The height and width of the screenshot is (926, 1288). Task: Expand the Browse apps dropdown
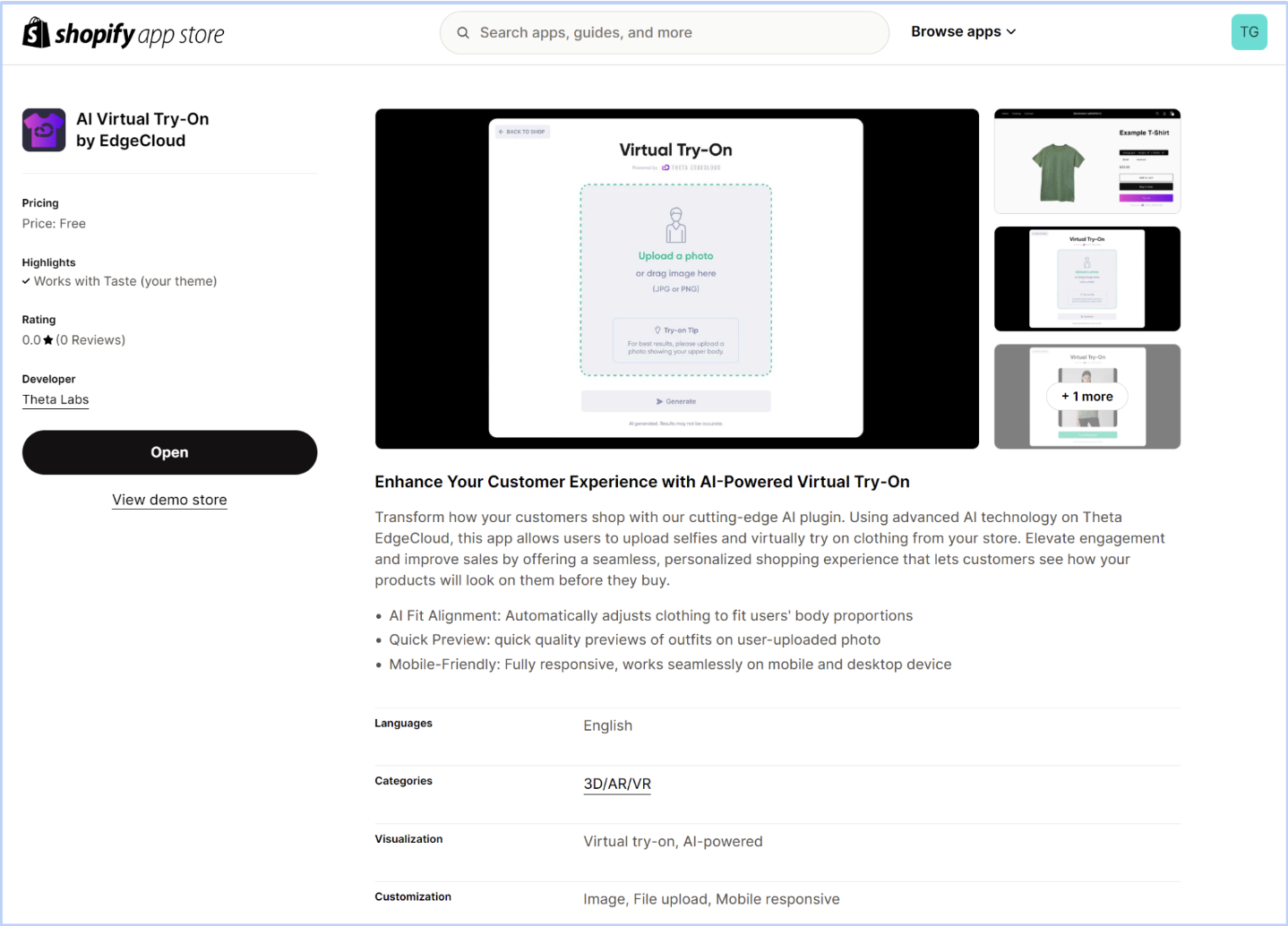tap(963, 31)
